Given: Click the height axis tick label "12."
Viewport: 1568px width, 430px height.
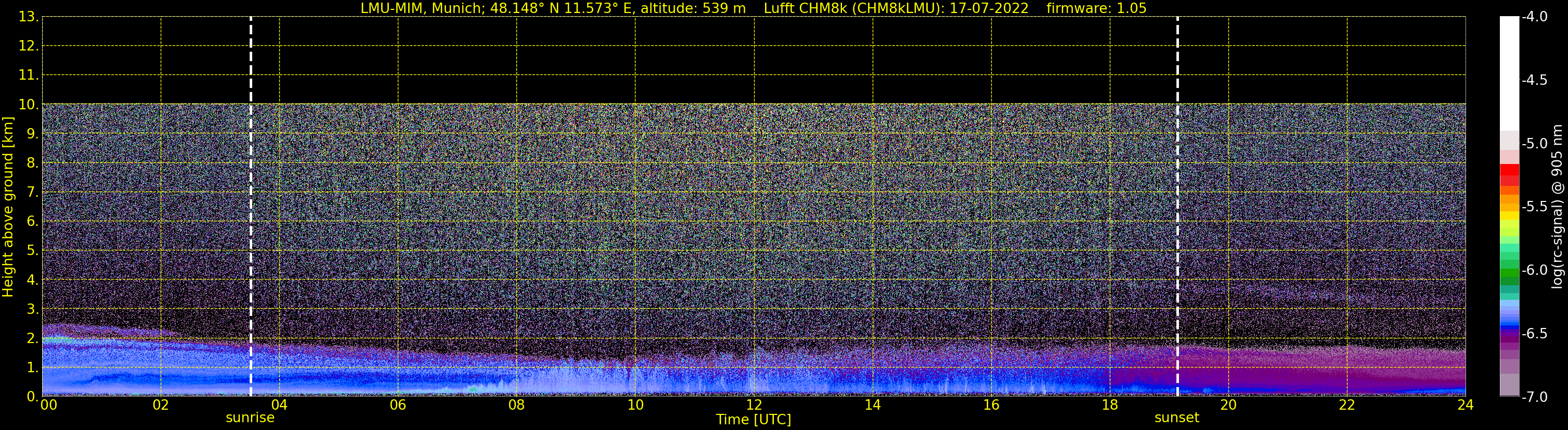Looking at the screenshot, I should 29,46.
